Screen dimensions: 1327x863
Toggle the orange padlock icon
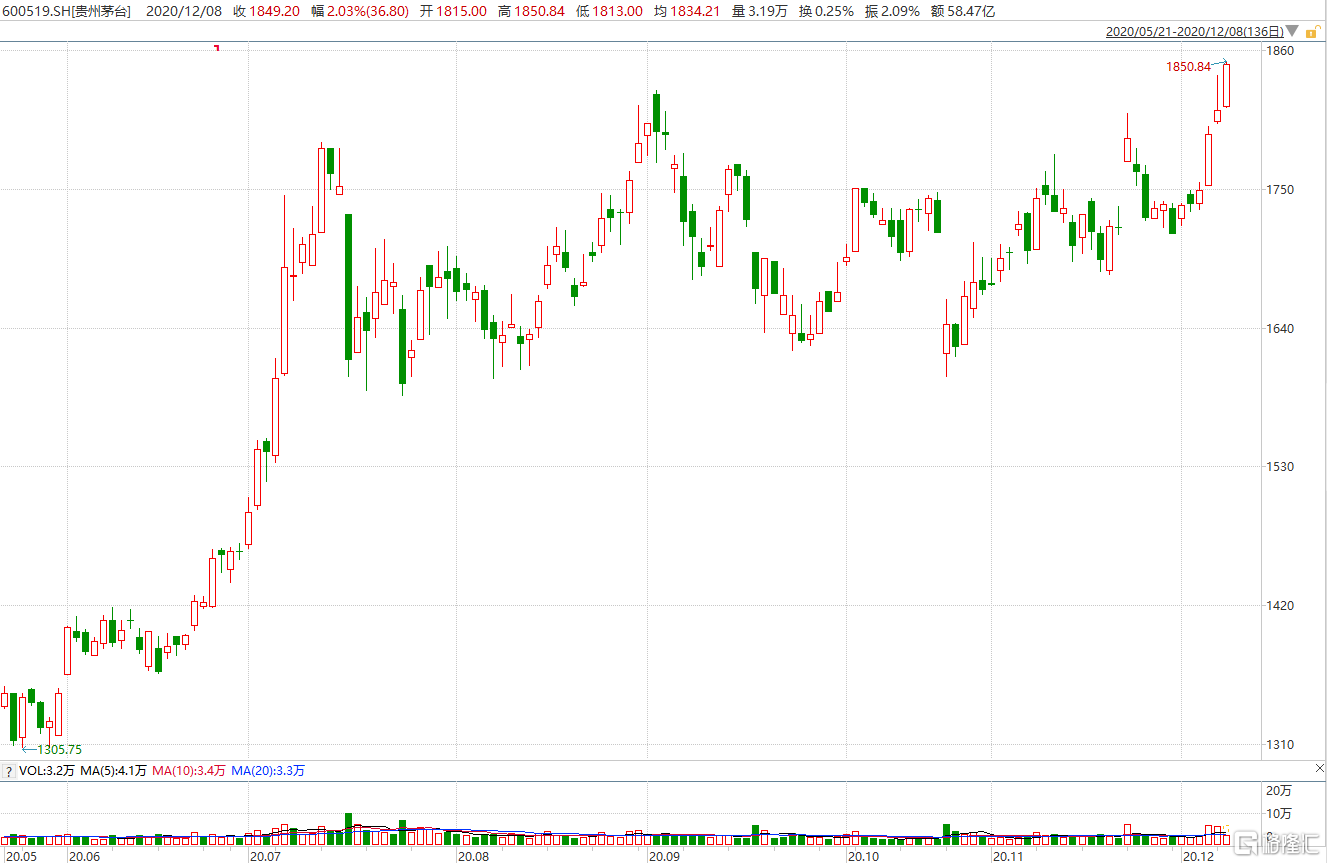[1312, 31]
